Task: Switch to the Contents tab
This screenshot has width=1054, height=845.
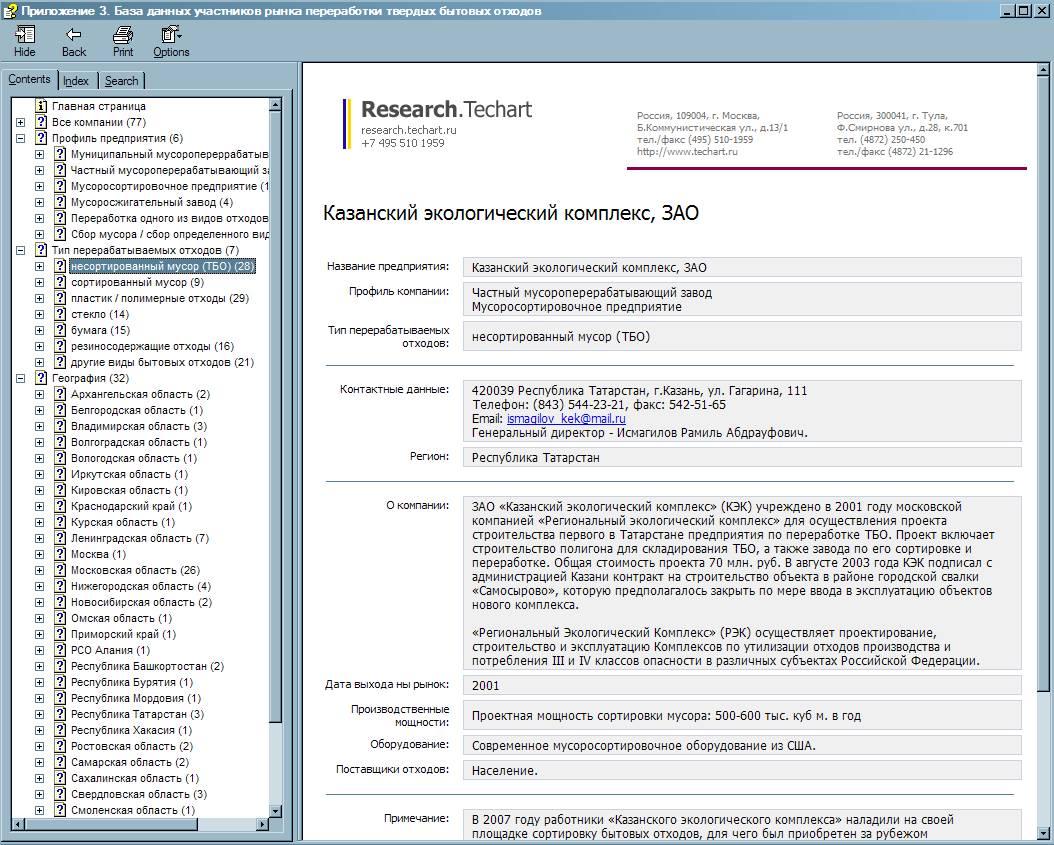Action: click(29, 79)
